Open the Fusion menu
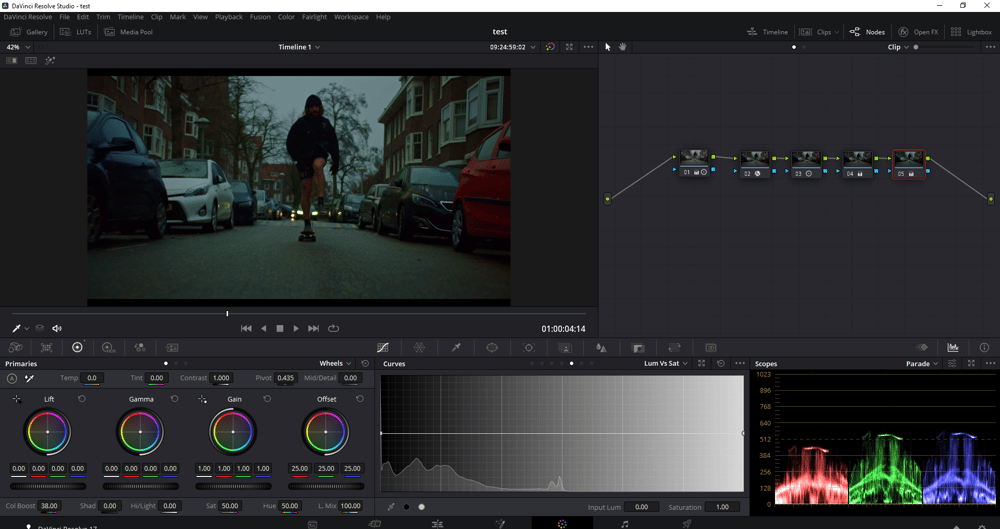This screenshot has width=1000, height=529. [x=260, y=17]
